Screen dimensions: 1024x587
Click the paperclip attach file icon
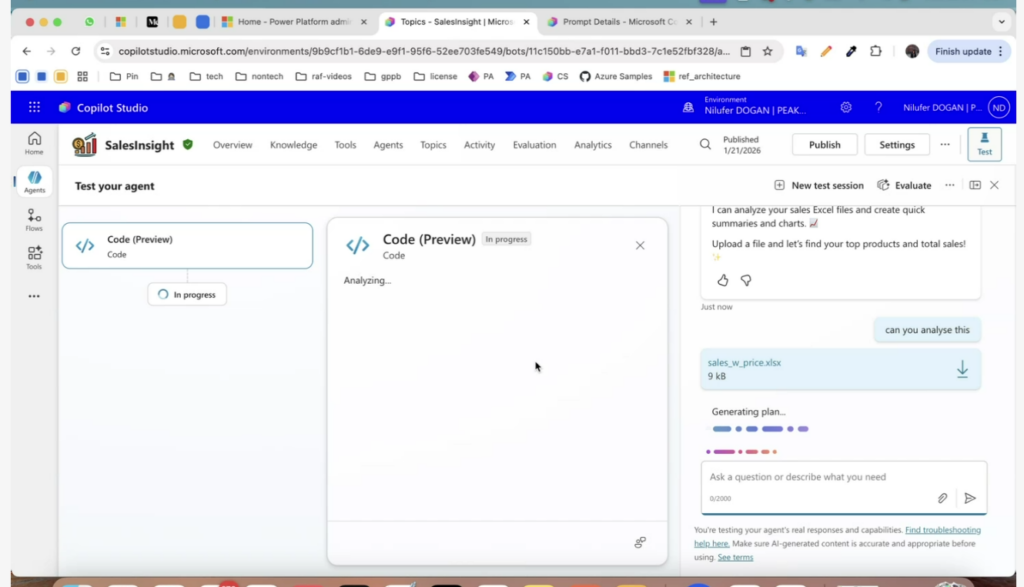click(942, 498)
